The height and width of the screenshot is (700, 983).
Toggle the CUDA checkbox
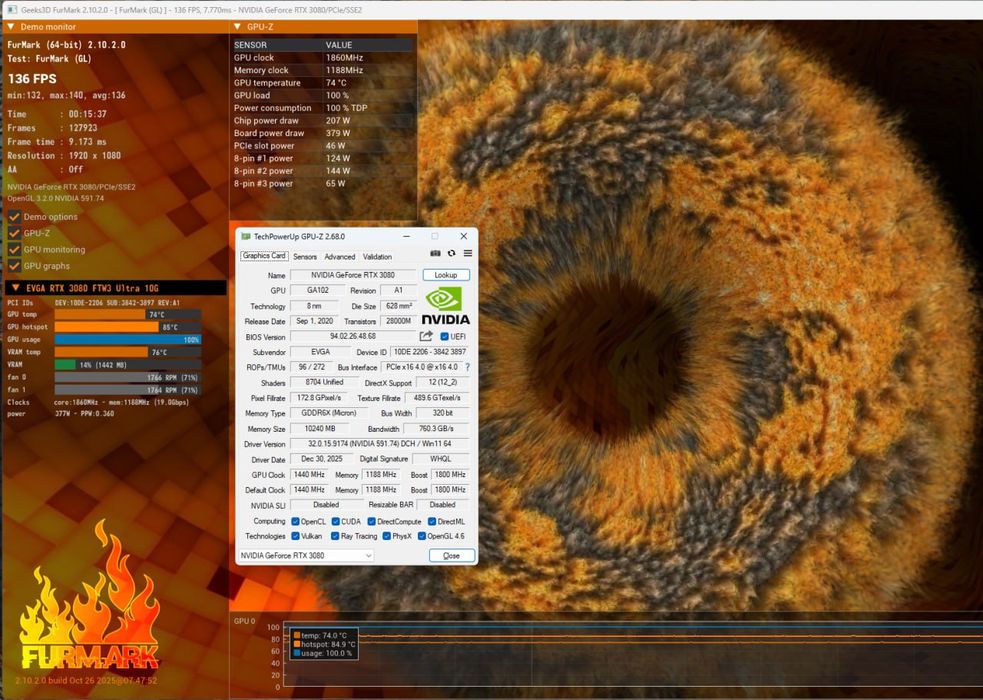[x=335, y=521]
